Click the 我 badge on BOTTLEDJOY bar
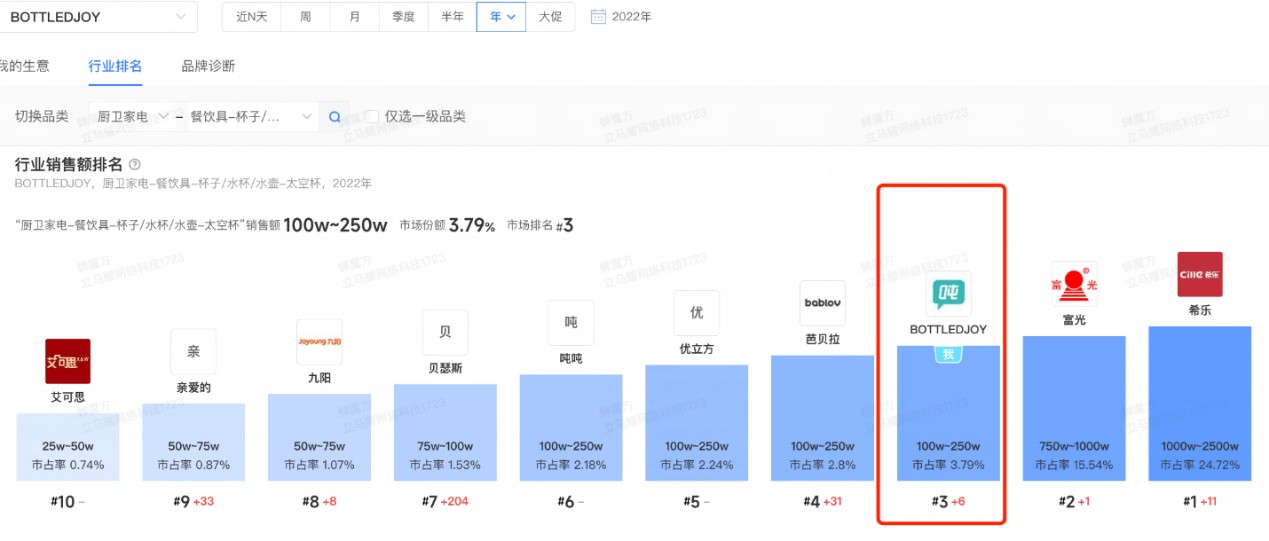Screen dimensions: 1269x541 tap(948, 354)
